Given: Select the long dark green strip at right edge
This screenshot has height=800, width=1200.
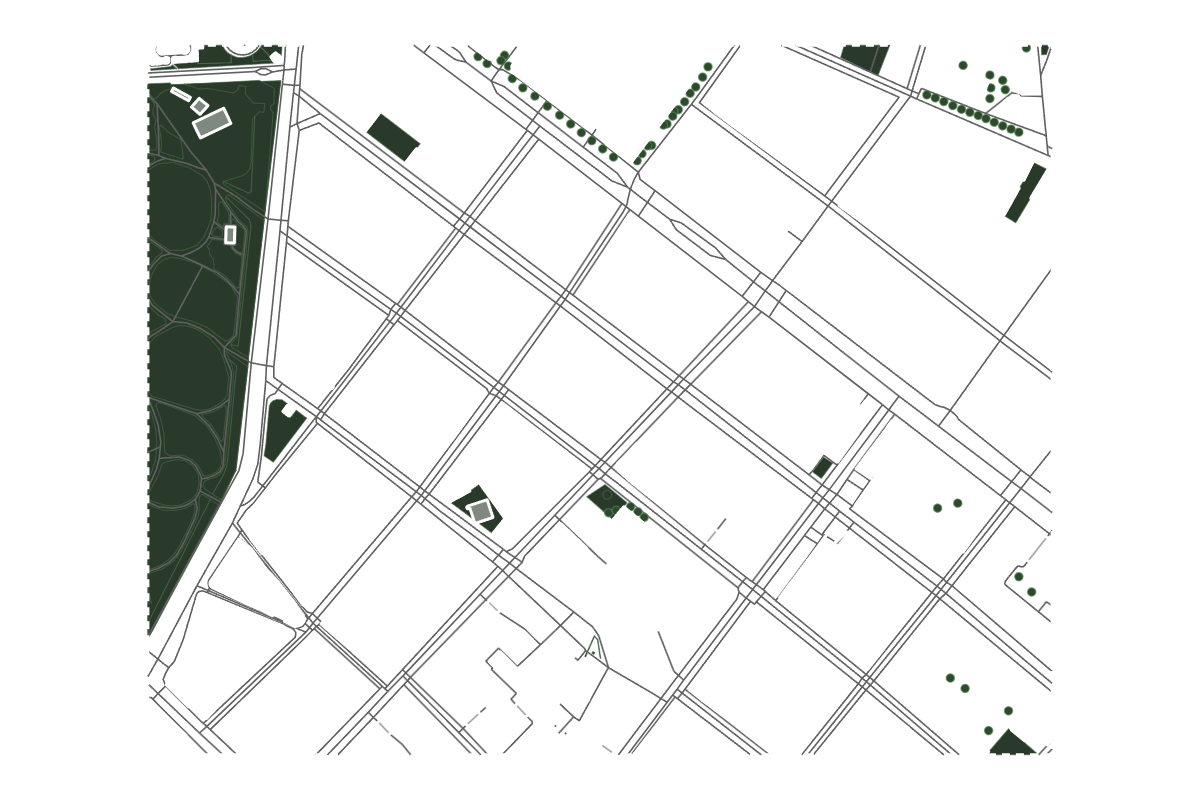Looking at the screenshot, I should click(1026, 193).
